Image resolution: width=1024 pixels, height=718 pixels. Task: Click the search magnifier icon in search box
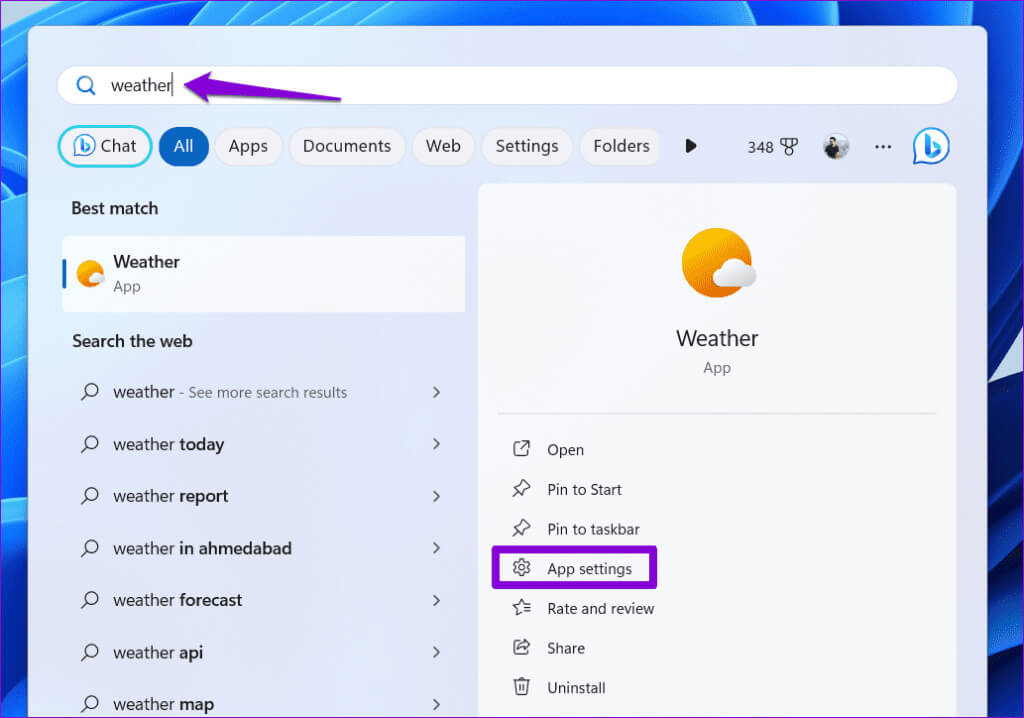point(86,85)
